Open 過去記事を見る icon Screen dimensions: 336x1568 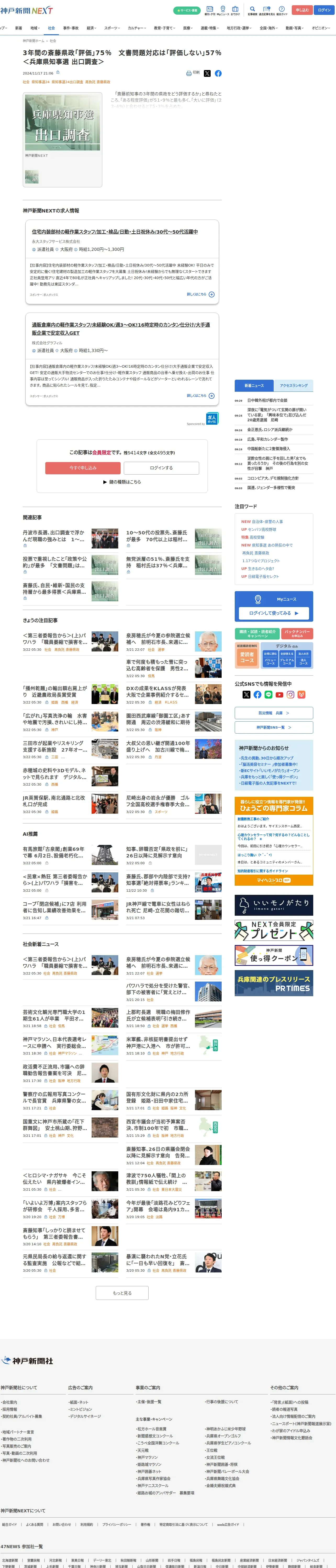pyautogui.click(x=266, y=10)
